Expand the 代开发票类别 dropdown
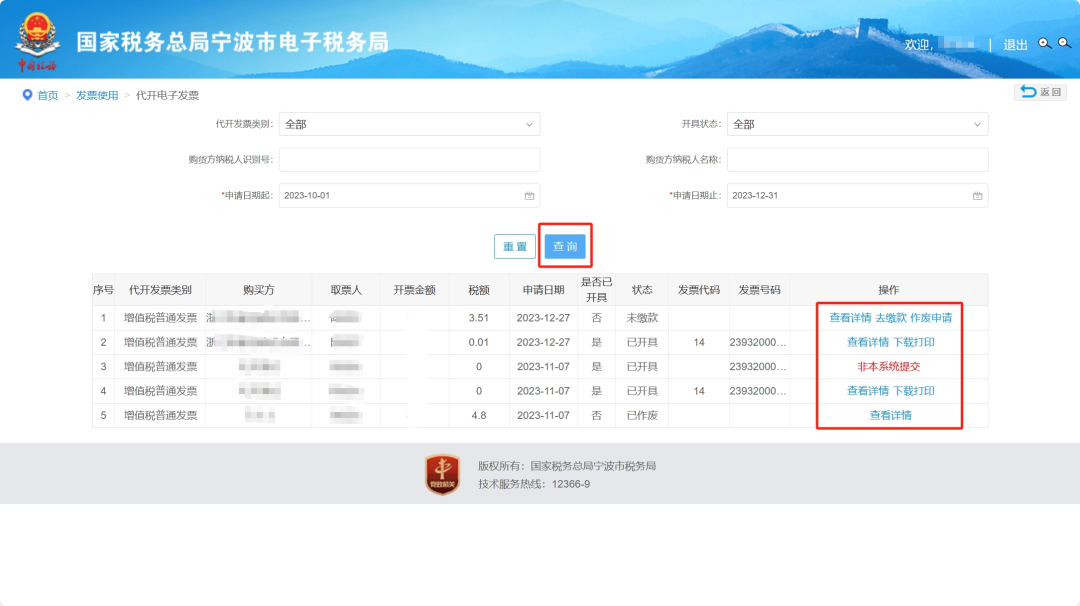 pyautogui.click(x=409, y=124)
